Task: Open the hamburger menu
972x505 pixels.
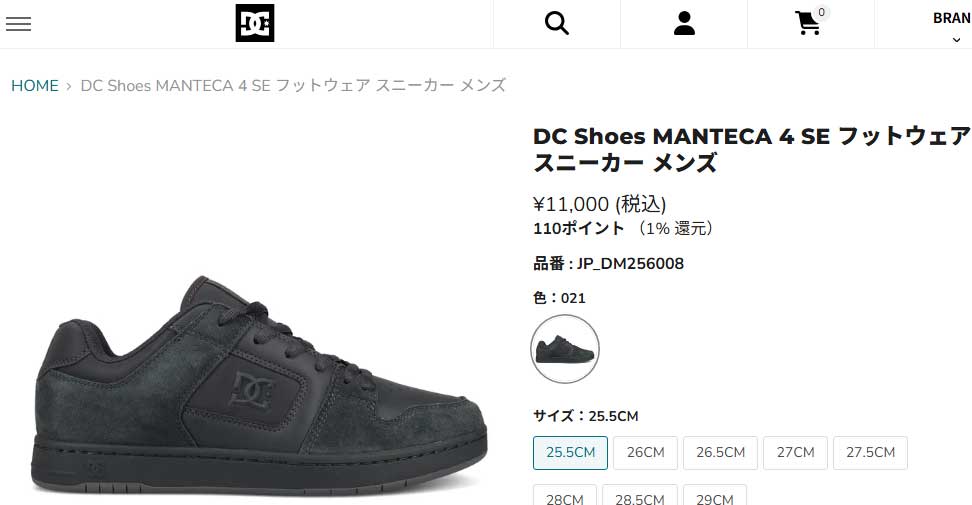Action: [18, 24]
